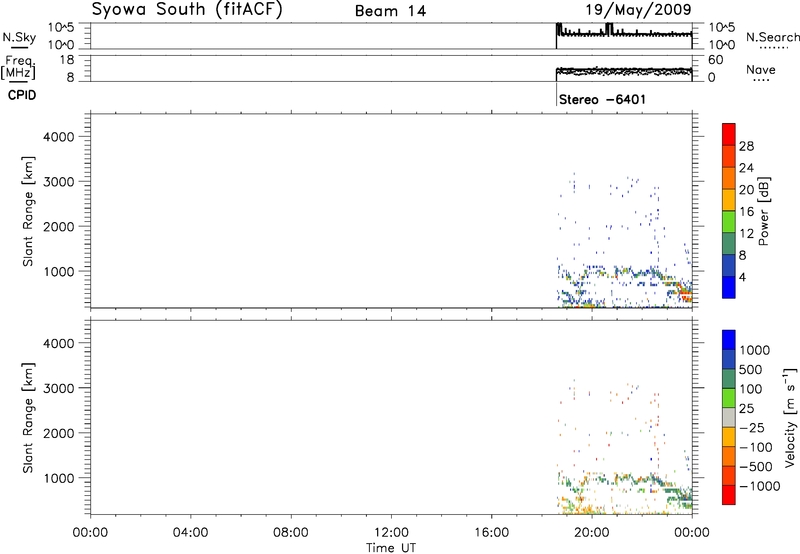Image resolution: width=800 pixels, height=554 pixels.
Task: Click the top blue velocity swatch above 1000
Action: point(729,340)
